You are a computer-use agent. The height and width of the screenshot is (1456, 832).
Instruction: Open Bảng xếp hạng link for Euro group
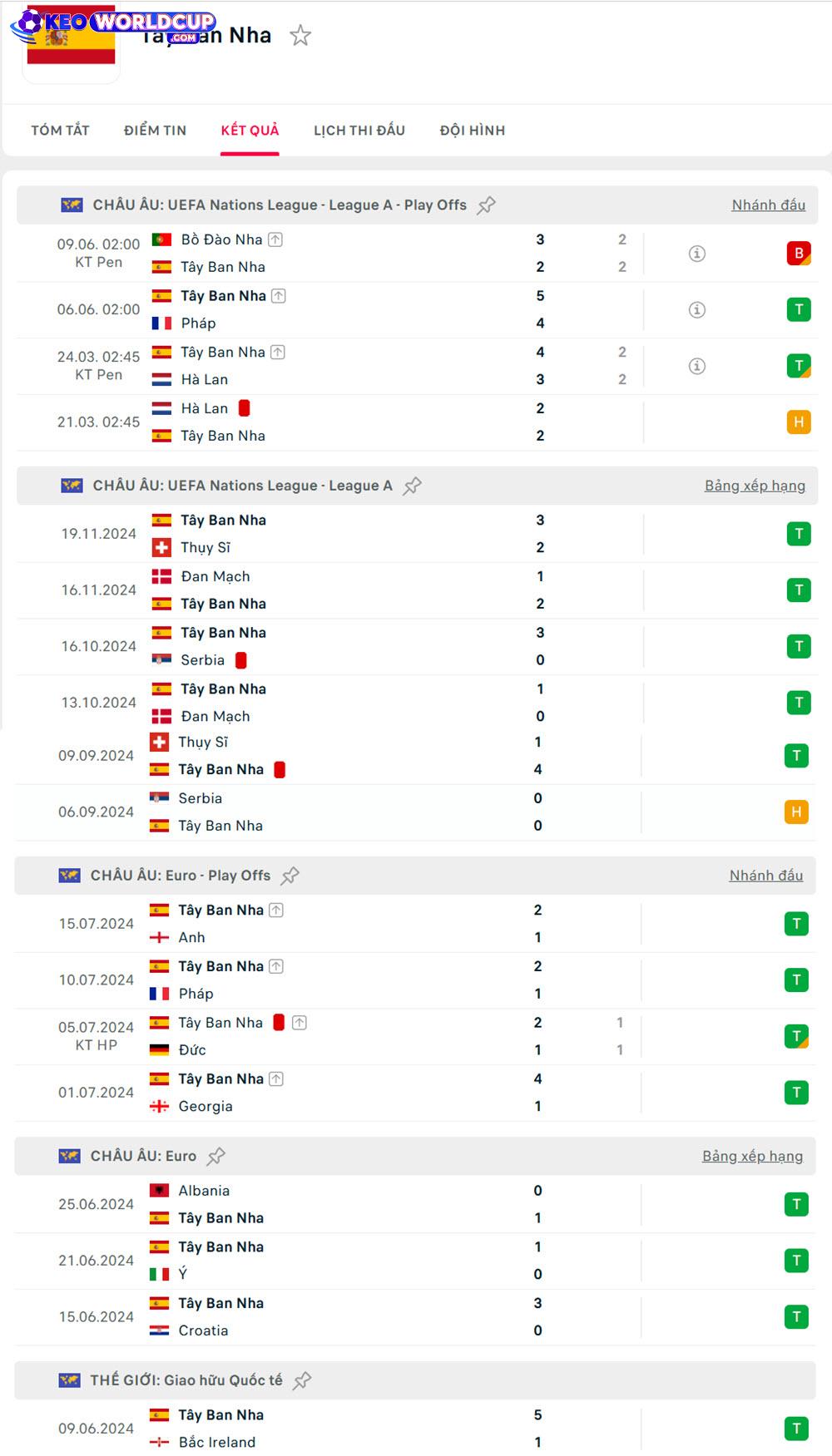tap(752, 1157)
